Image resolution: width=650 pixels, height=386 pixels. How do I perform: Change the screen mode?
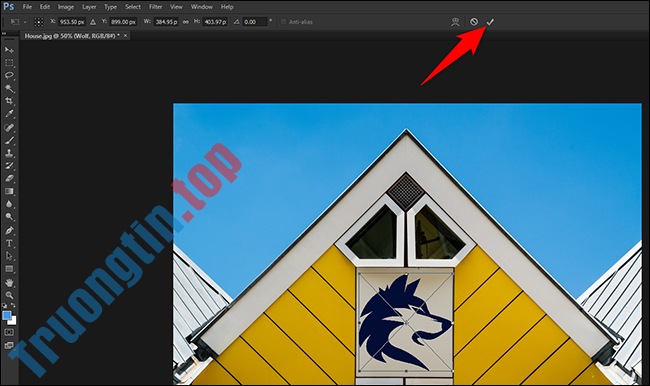(x=9, y=345)
